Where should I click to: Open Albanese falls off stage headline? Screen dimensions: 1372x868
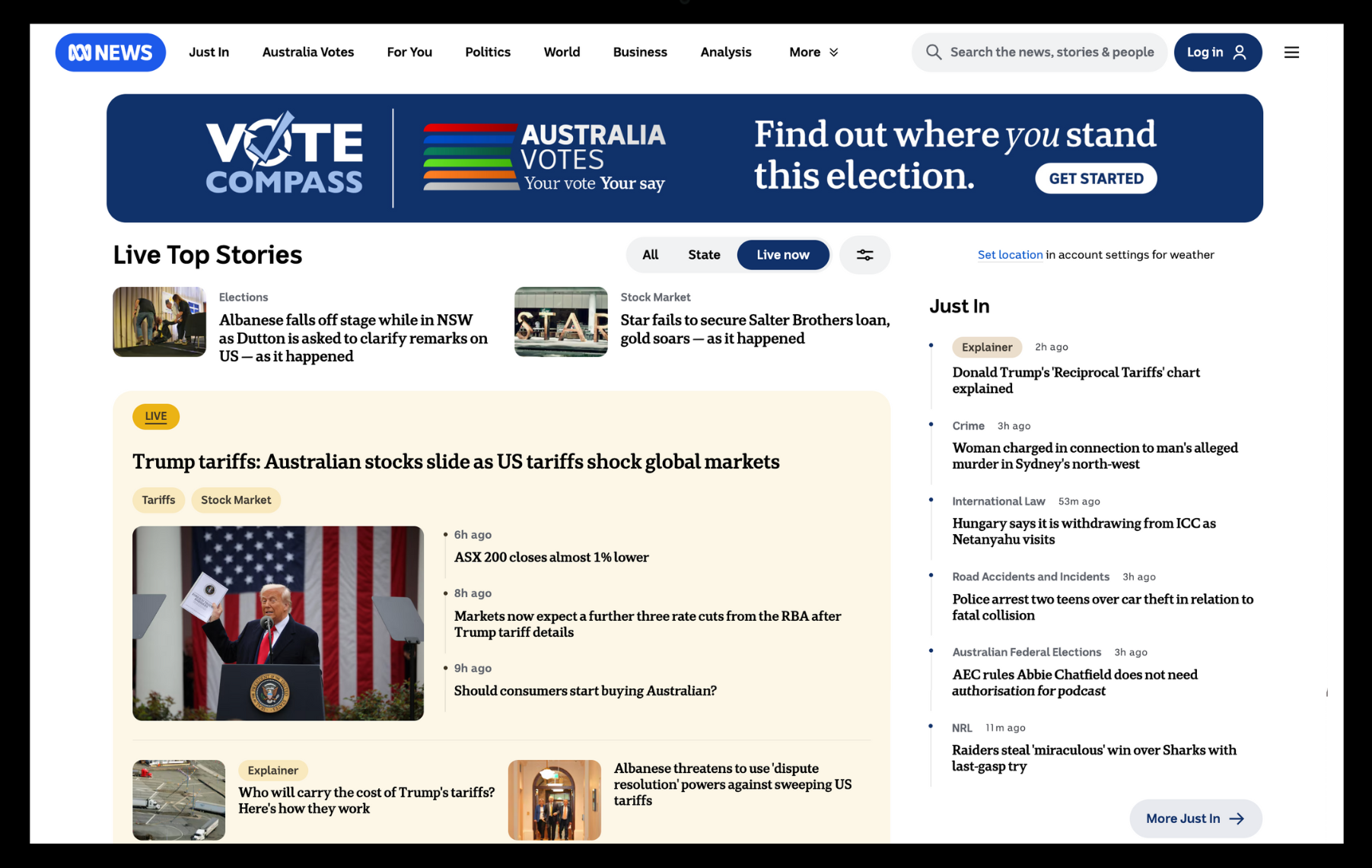[353, 338]
